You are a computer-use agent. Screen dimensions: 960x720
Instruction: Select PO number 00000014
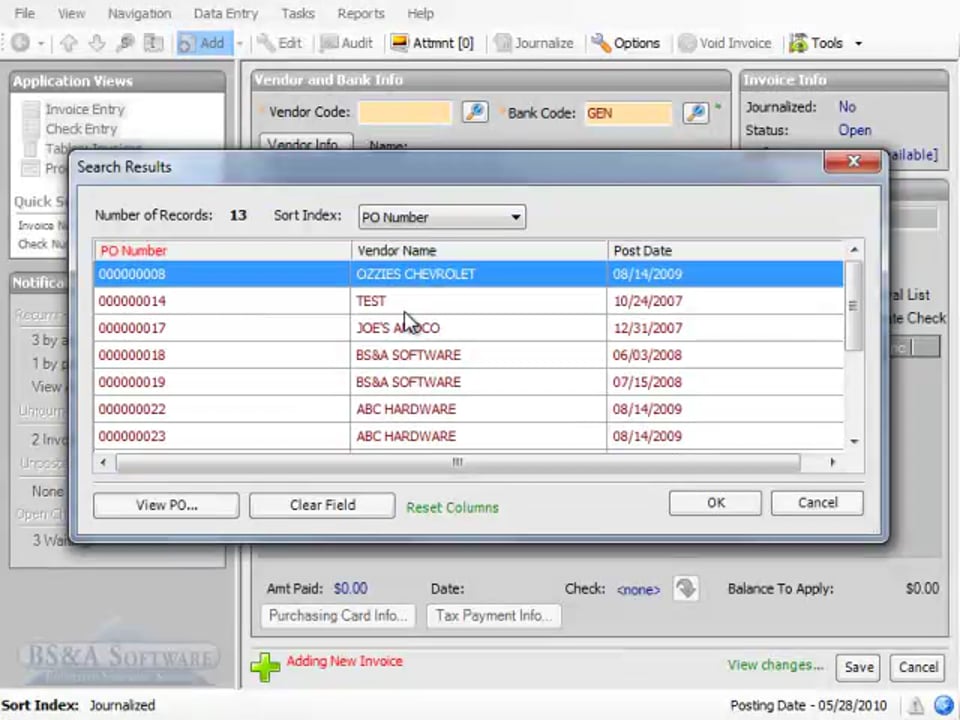132,301
